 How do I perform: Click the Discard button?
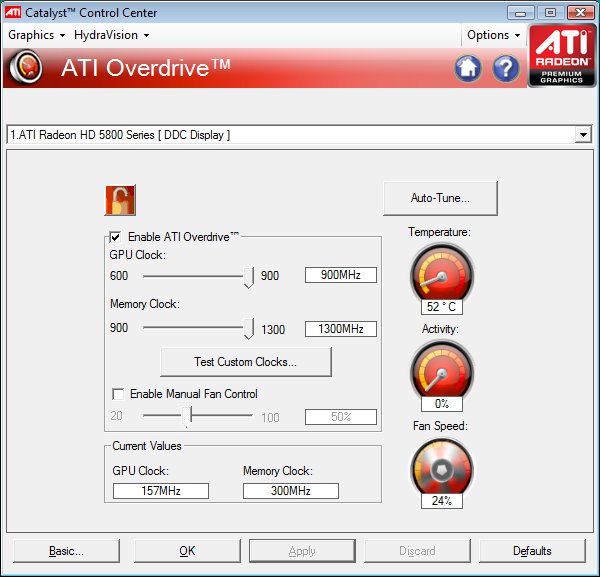[417, 551]
